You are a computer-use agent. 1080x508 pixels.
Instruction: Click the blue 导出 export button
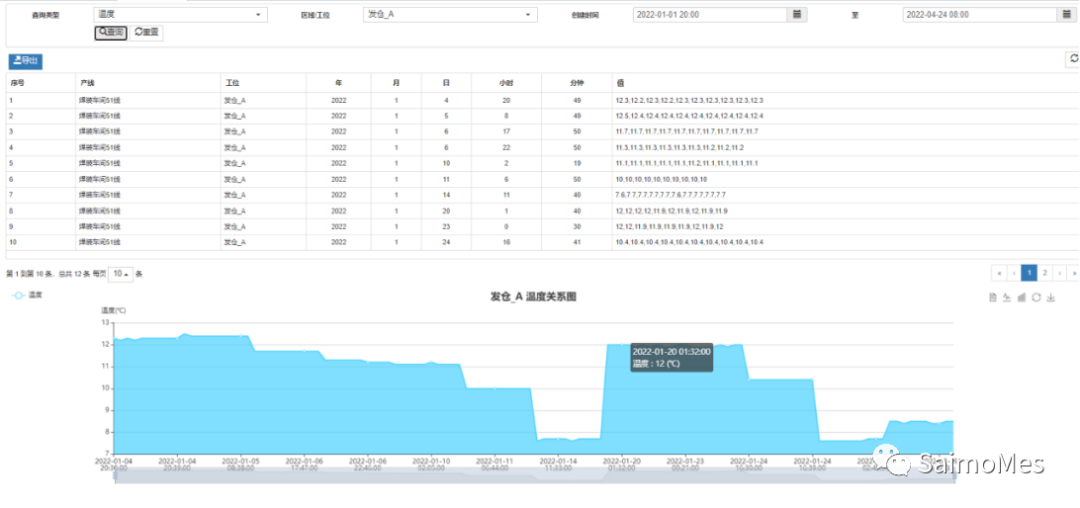(25, 61)
